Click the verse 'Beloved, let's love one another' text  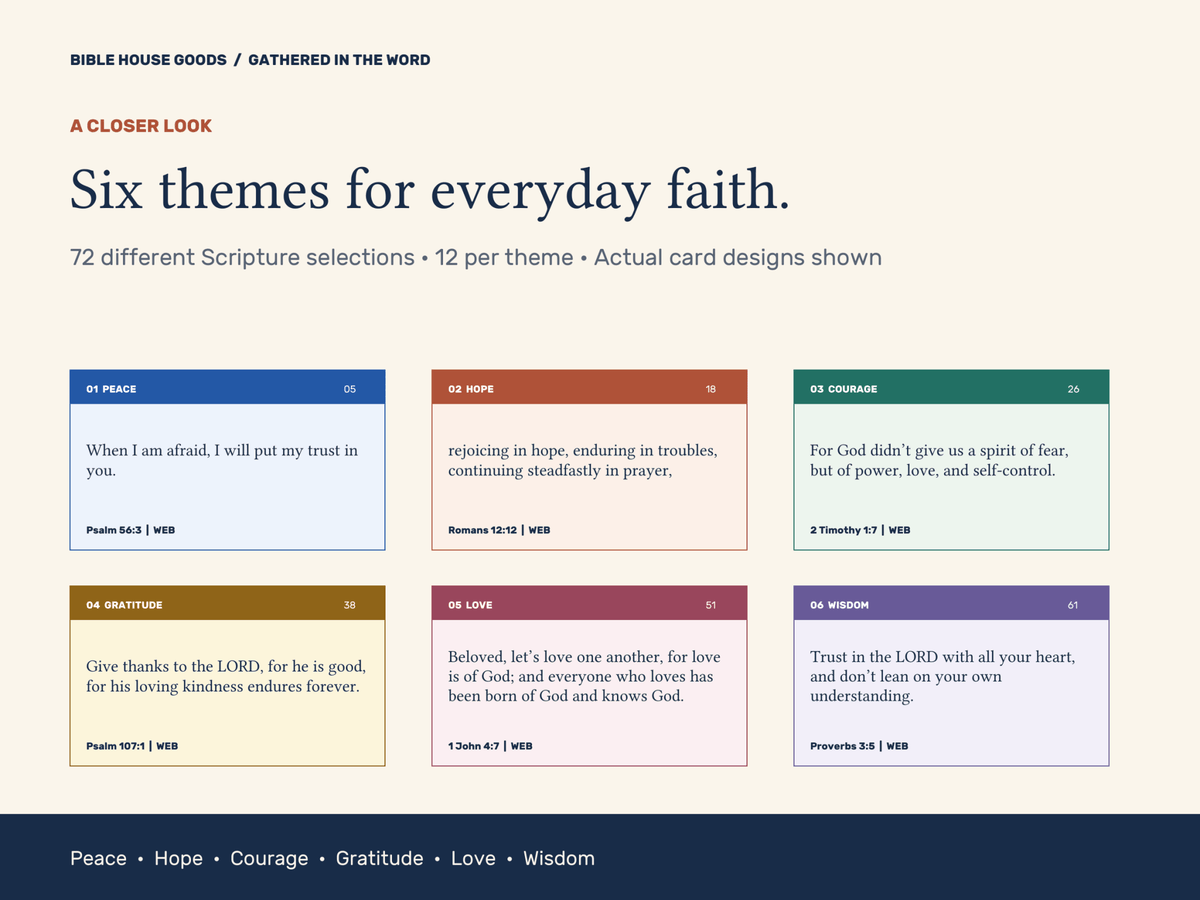pyautogui.click(x=584, y=676)
